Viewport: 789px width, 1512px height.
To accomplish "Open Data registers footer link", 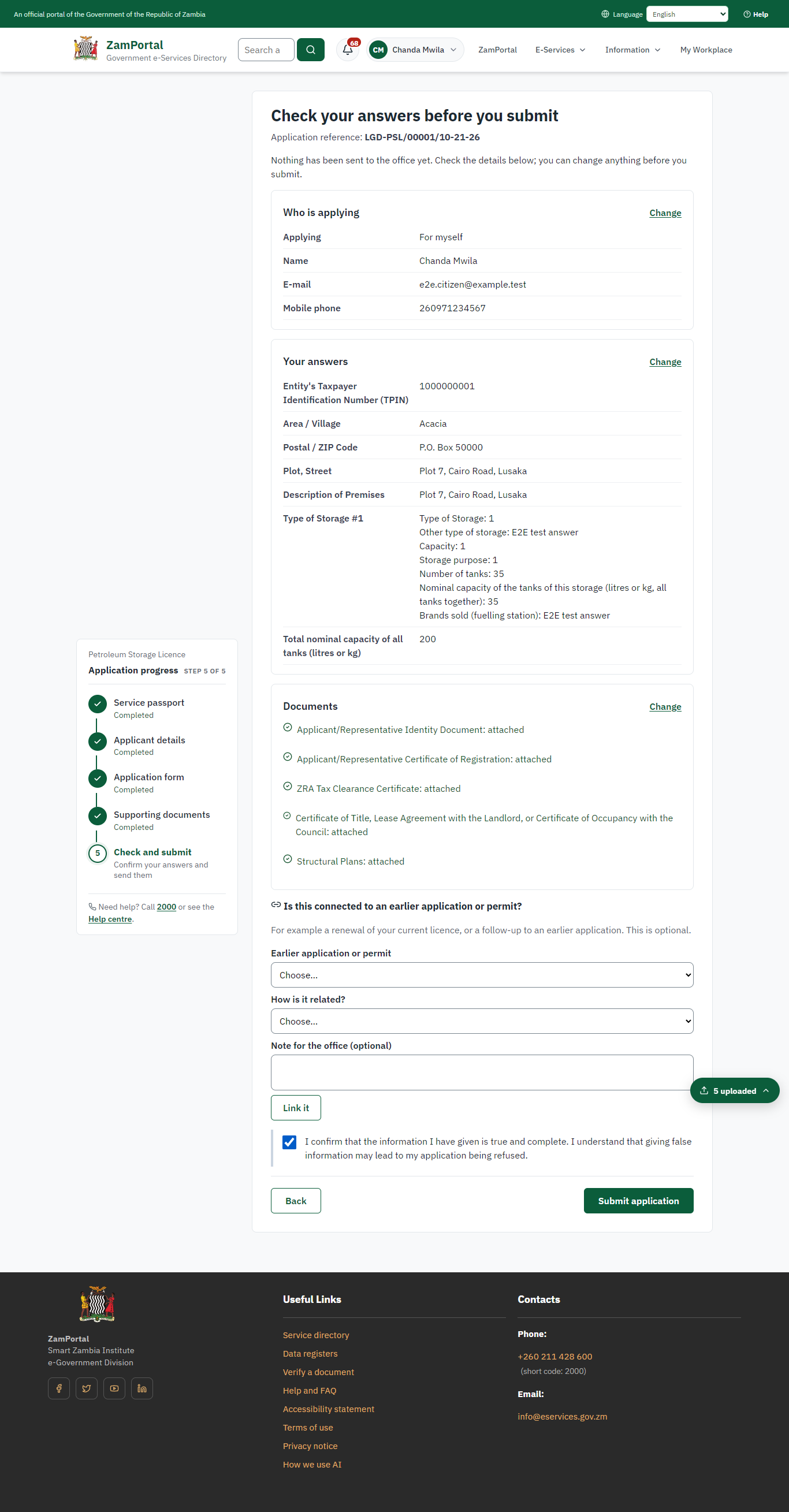I will (x=310, y=1354).
